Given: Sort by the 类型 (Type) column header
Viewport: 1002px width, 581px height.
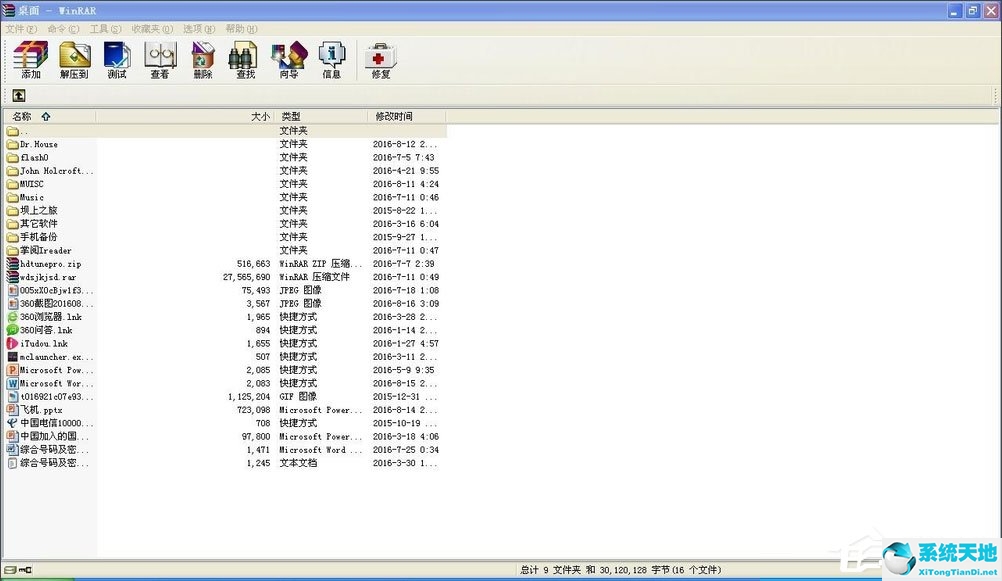Looking at the screenshot, I should click(x=321, y=116).
